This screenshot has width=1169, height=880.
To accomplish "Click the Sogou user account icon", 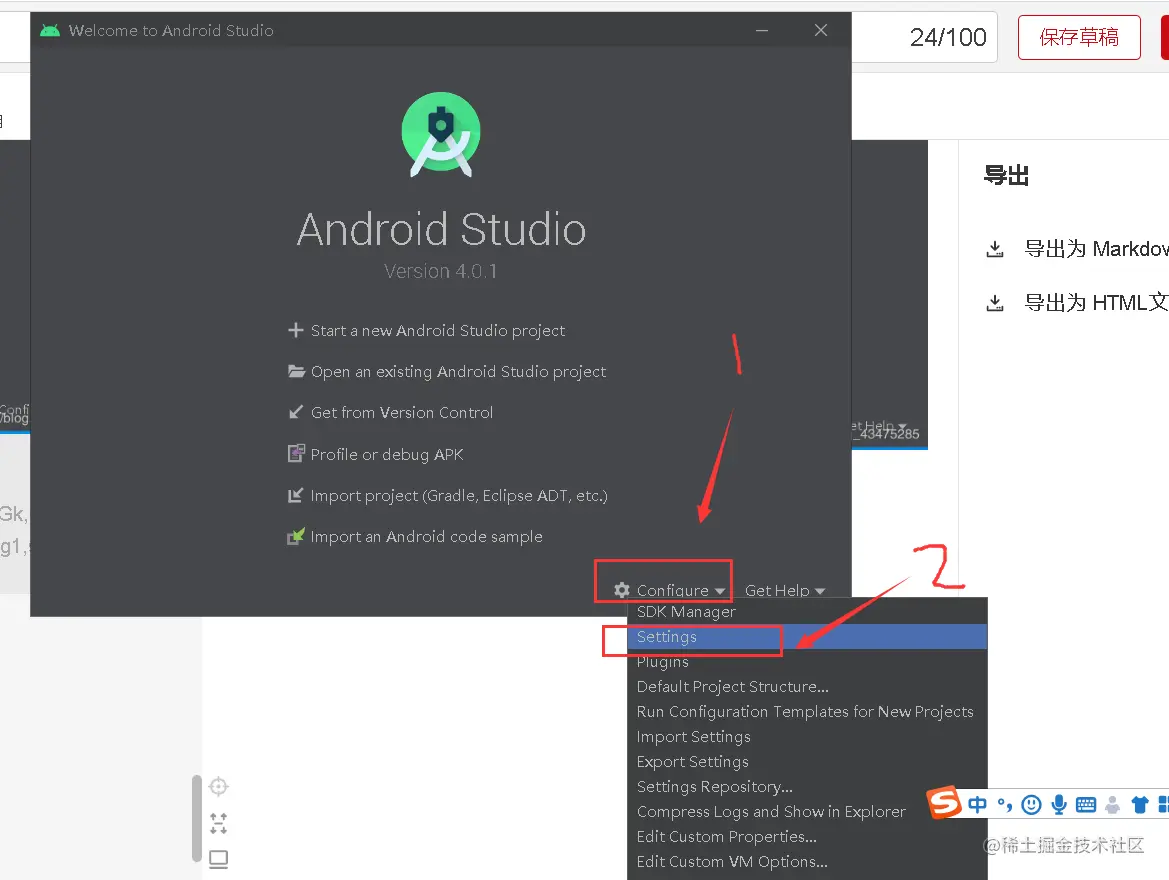I will coord(1112,805).
